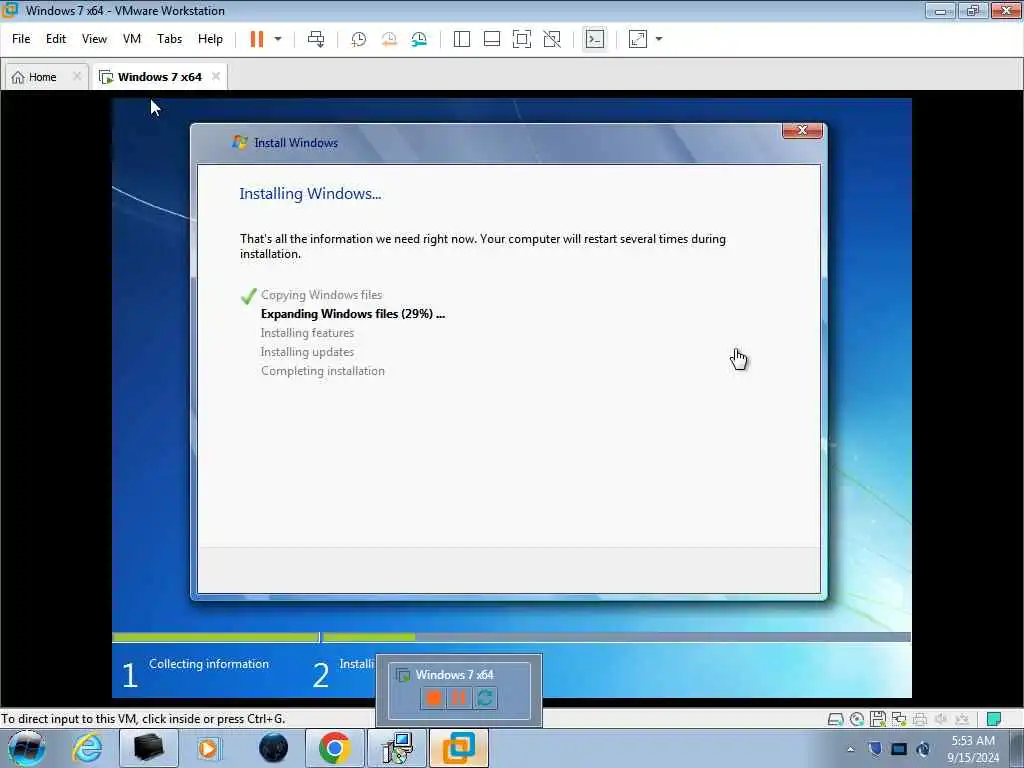Enter full screen mode

pos(522,39)
